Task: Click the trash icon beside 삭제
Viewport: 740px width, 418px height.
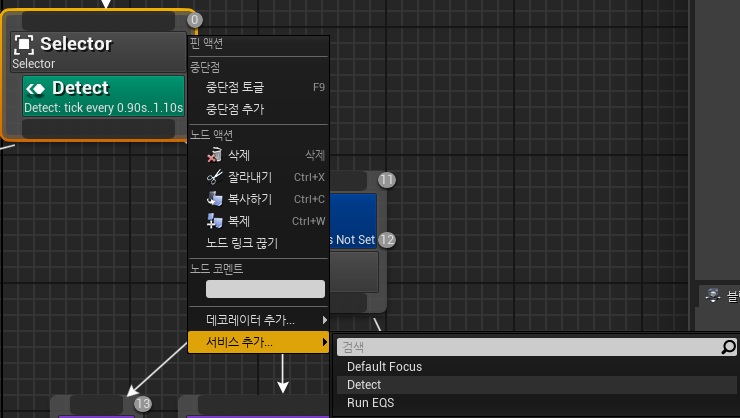Action: (x=215, y=155)
